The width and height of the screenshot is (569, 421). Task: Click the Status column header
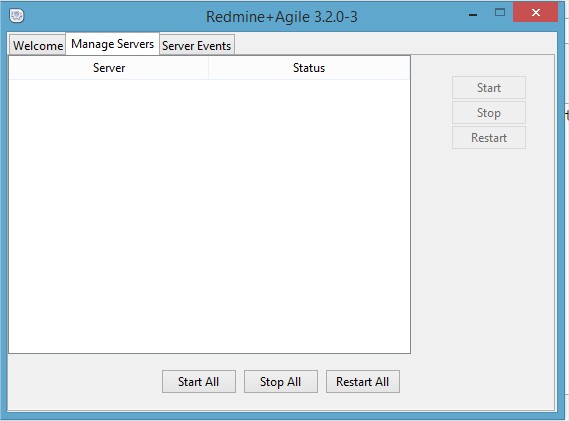[x=309, y=68]
